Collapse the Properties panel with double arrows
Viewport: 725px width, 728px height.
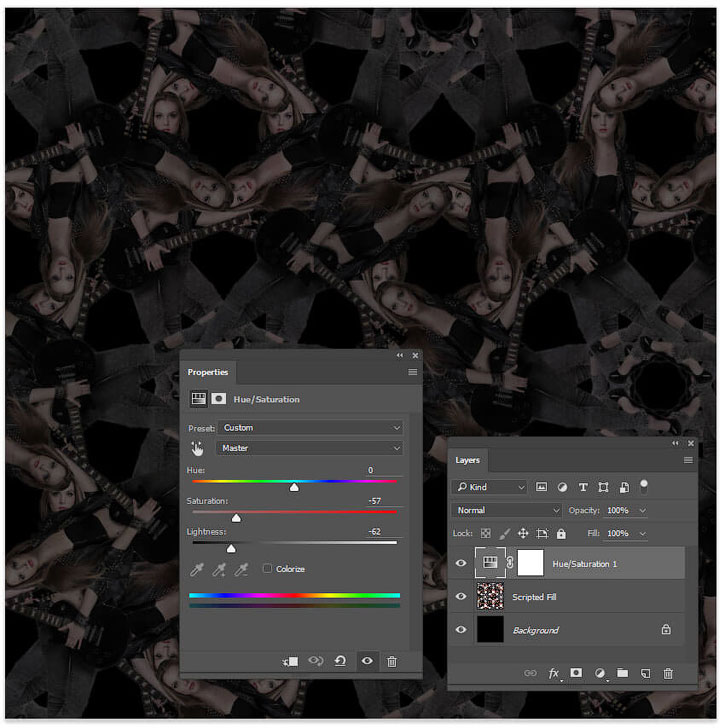[401, 357]
